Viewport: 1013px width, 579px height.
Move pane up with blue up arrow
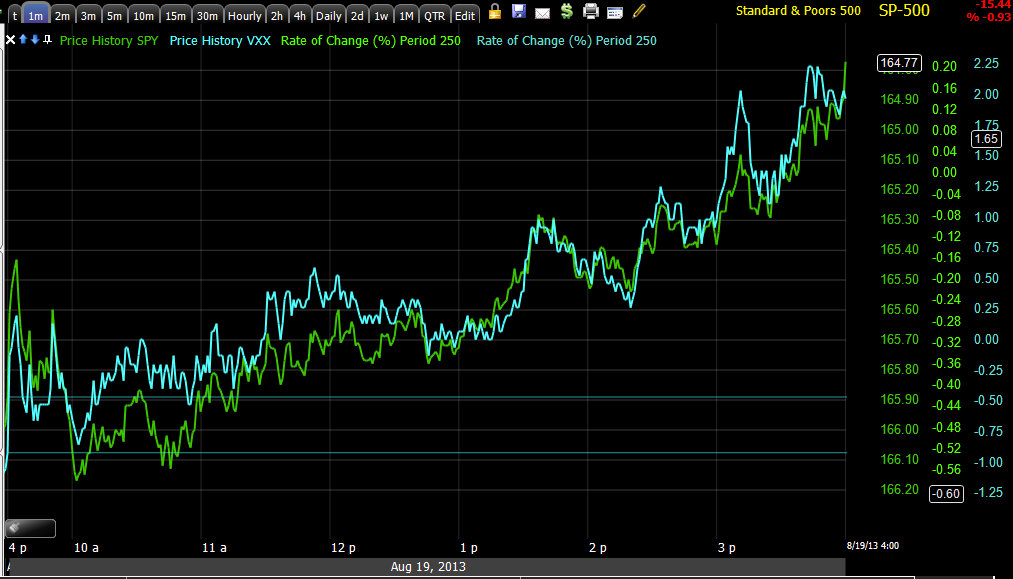[23, 40]
